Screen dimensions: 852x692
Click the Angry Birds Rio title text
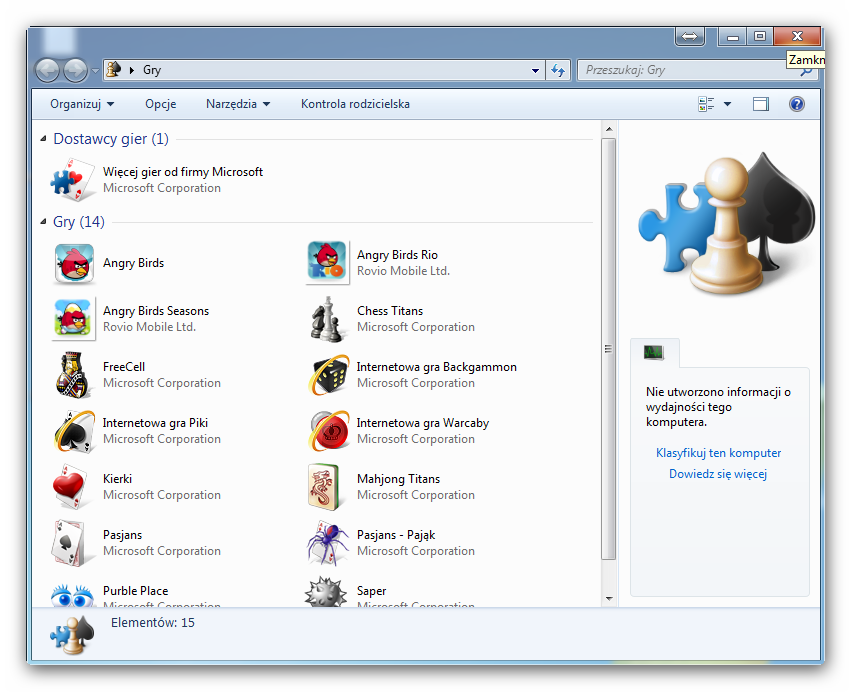point(397,255)
